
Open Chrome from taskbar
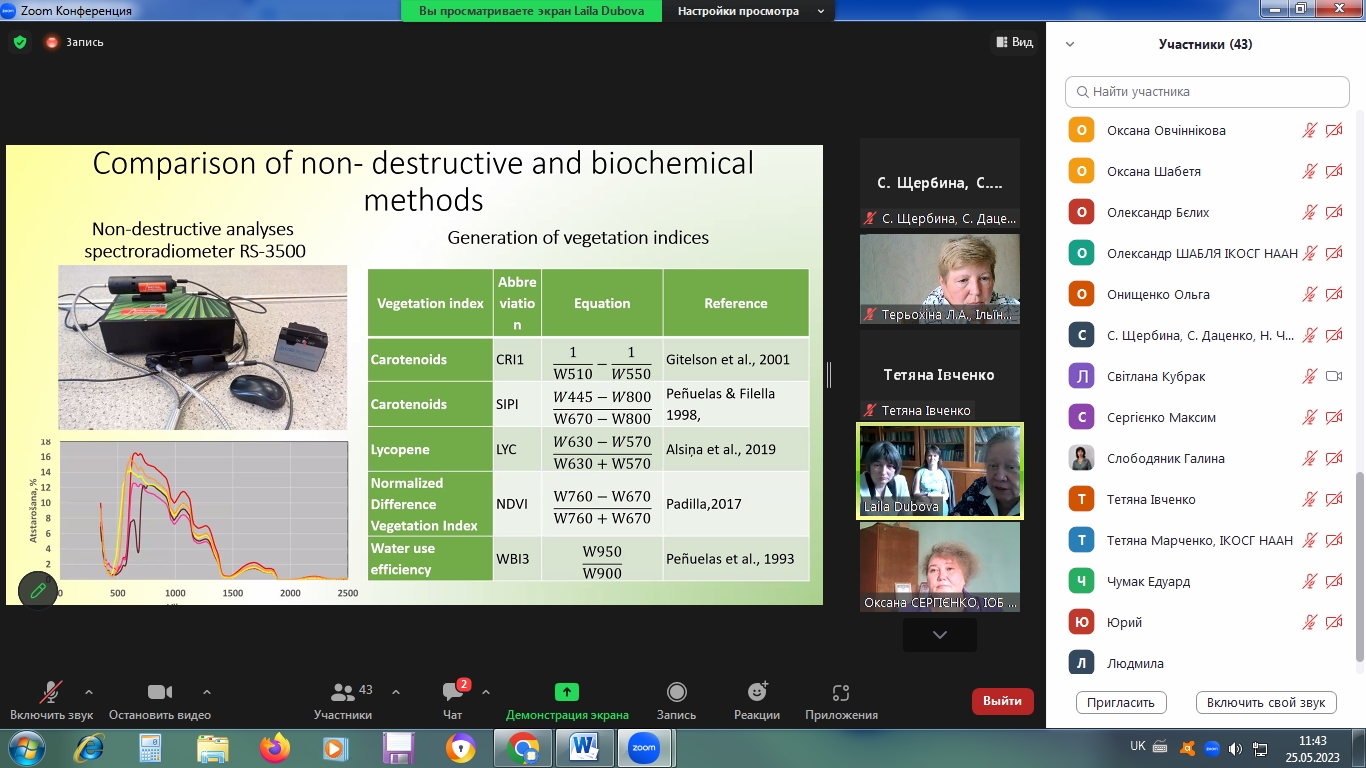pyautogui.click(x=522, y=748)
